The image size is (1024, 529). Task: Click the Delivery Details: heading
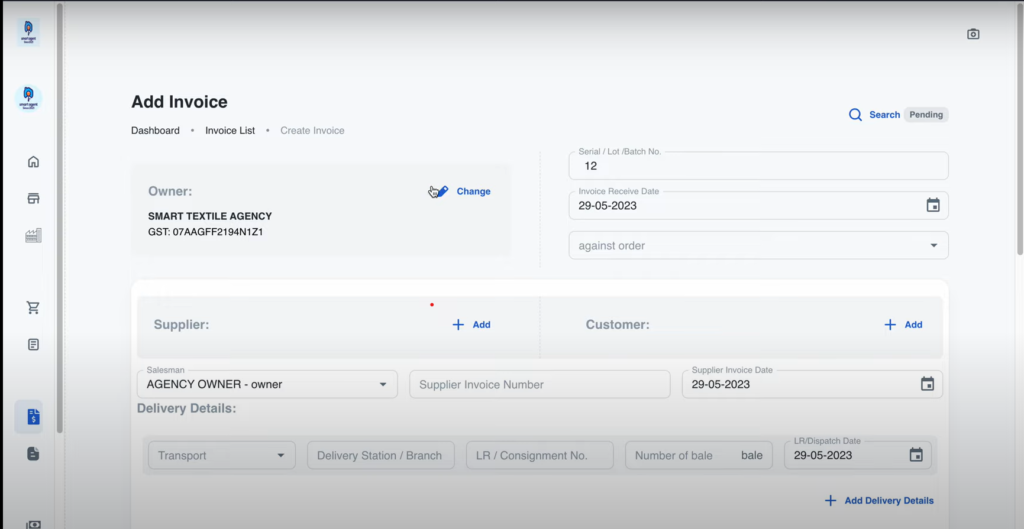click(x=186, y=409)
